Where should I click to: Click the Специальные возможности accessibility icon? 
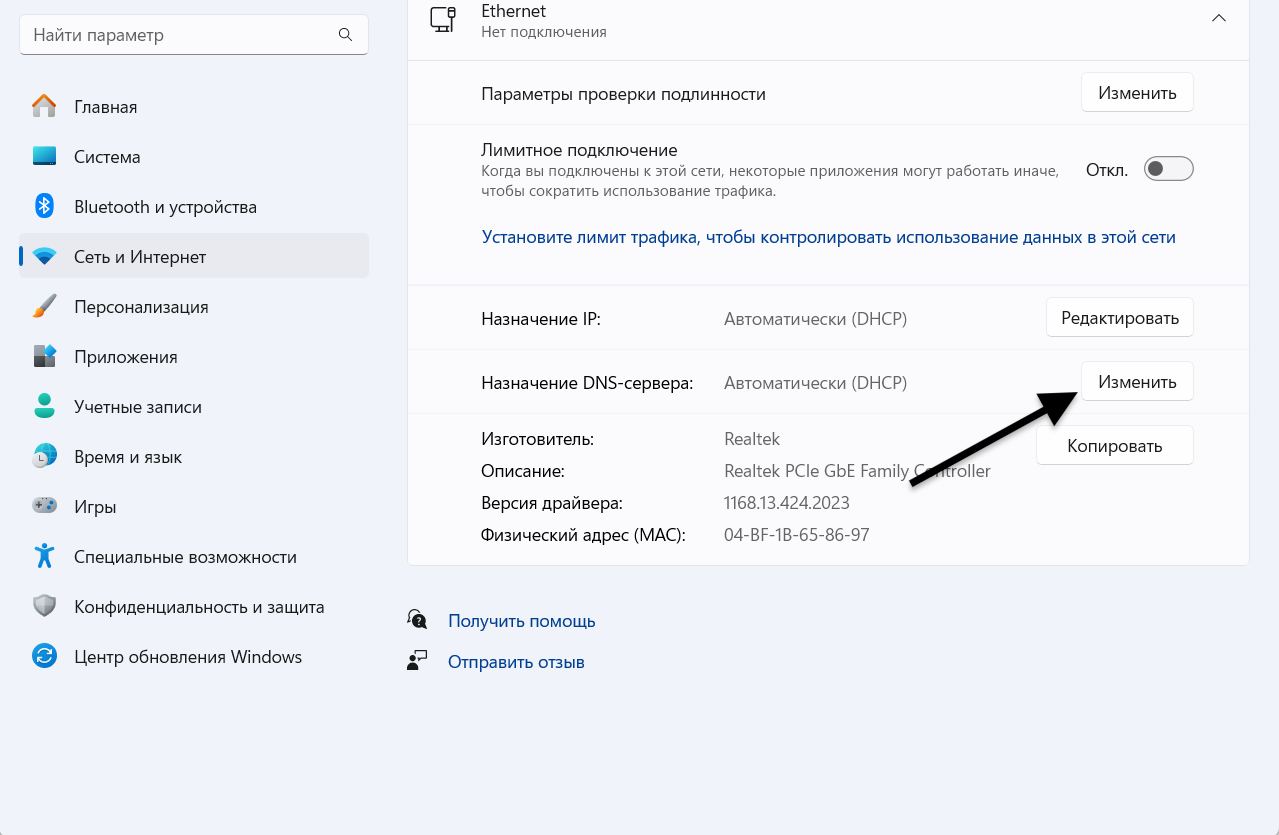[x=44, y=556]
